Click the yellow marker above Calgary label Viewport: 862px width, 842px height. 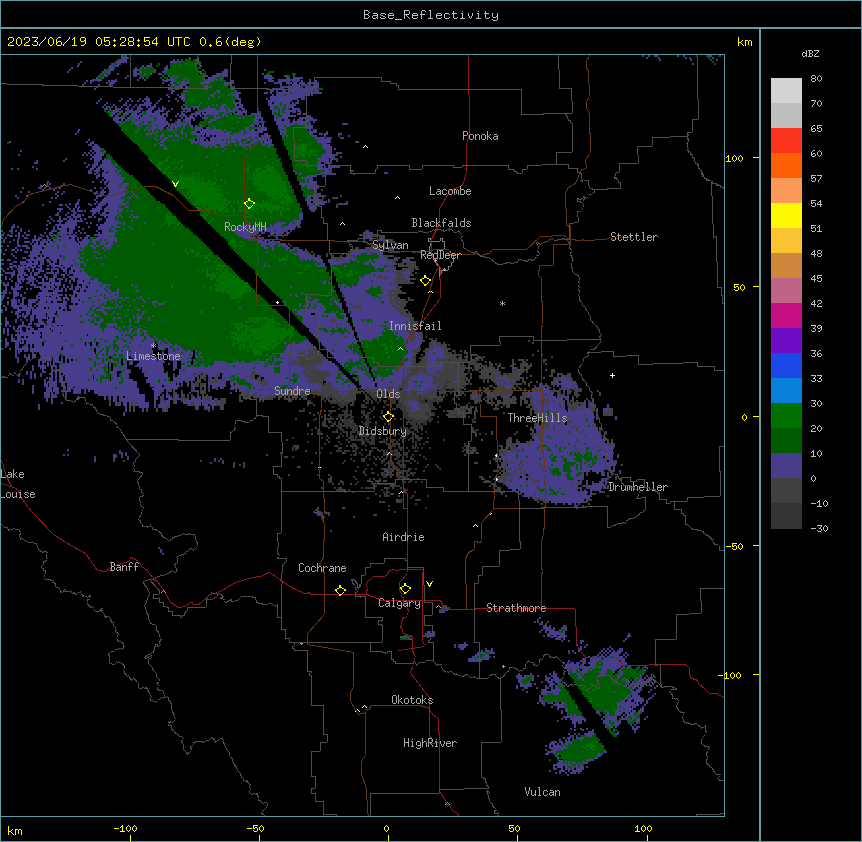405,589
